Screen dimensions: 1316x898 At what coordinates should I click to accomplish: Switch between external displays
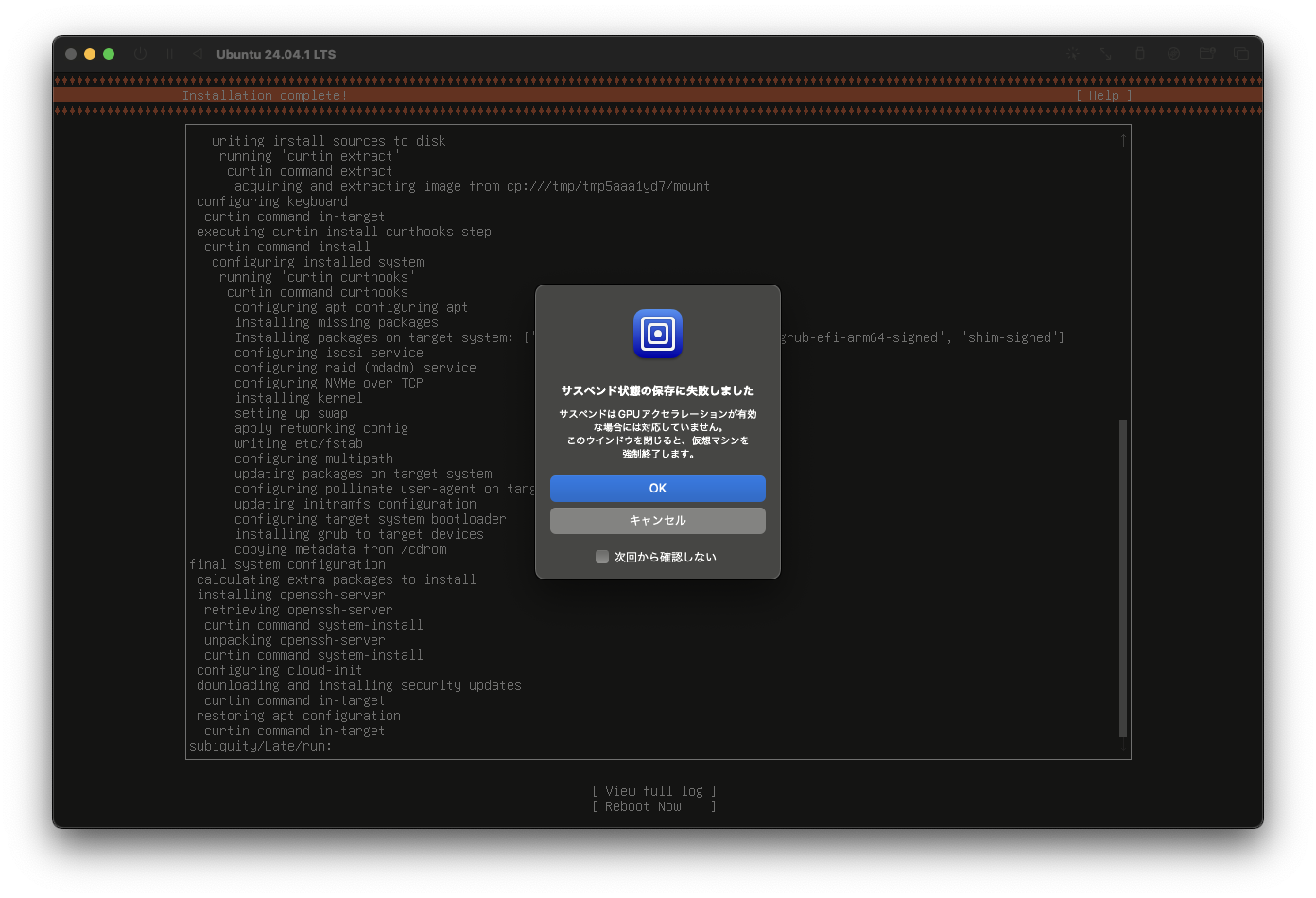coord(1241,54)
